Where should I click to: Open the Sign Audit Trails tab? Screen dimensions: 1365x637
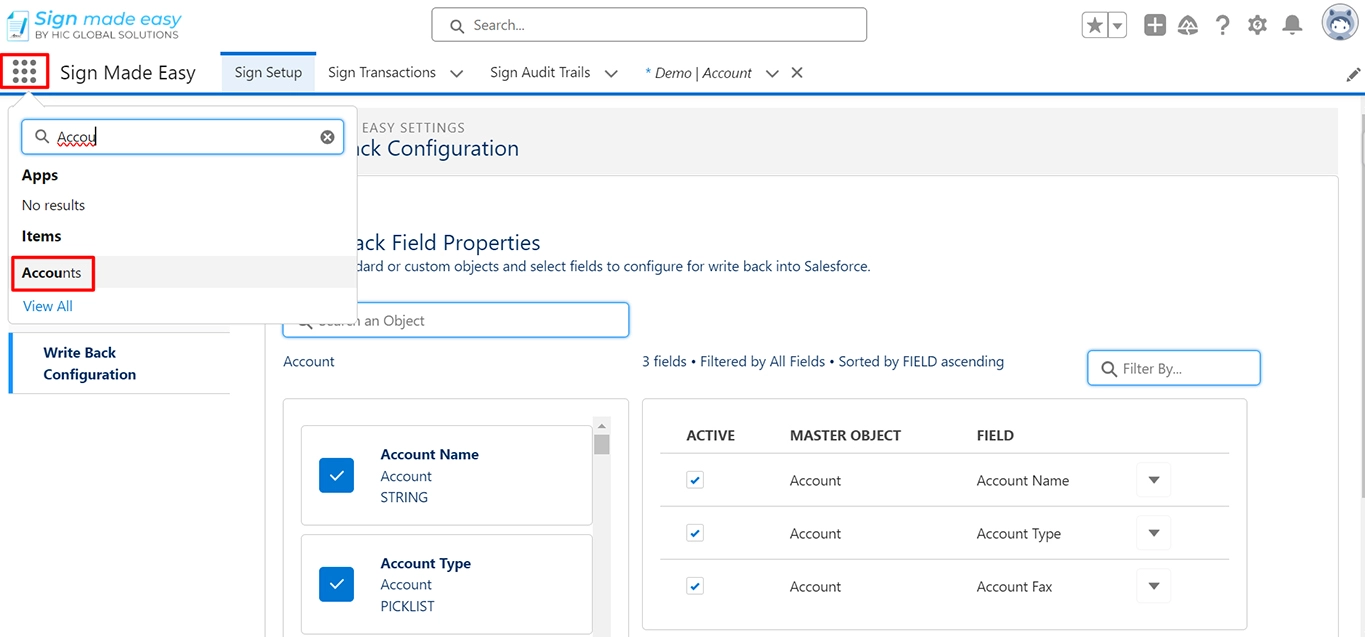[x=540, y=73]
